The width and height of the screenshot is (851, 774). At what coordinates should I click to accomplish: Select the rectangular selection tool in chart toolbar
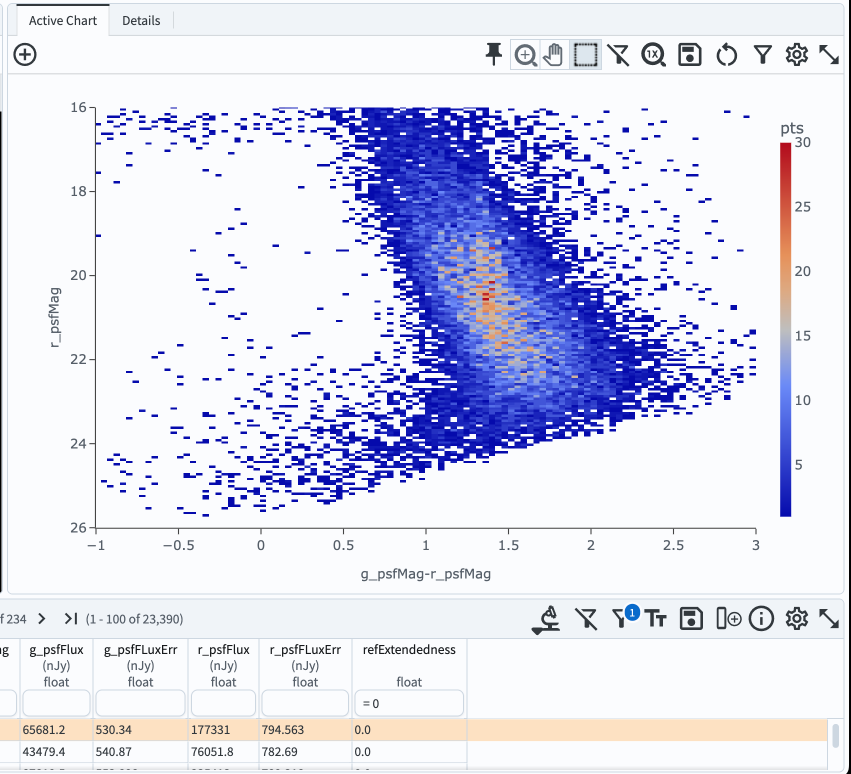[586, 55]
